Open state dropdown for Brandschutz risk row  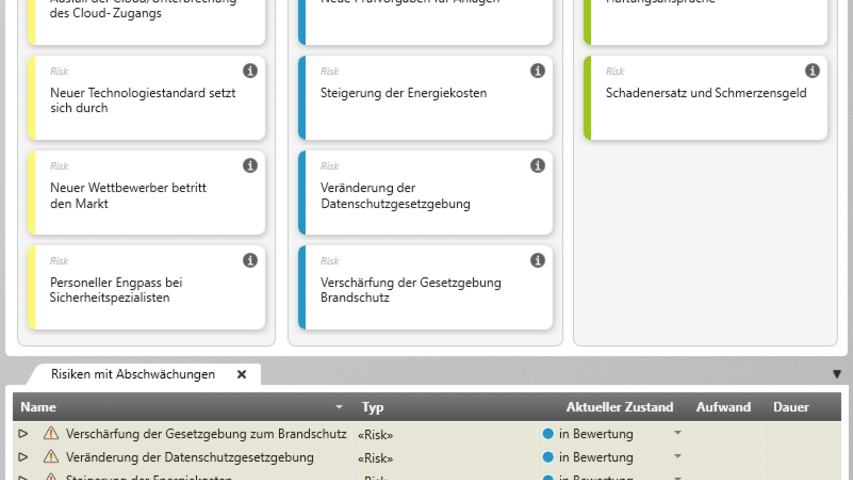(677, 434)
